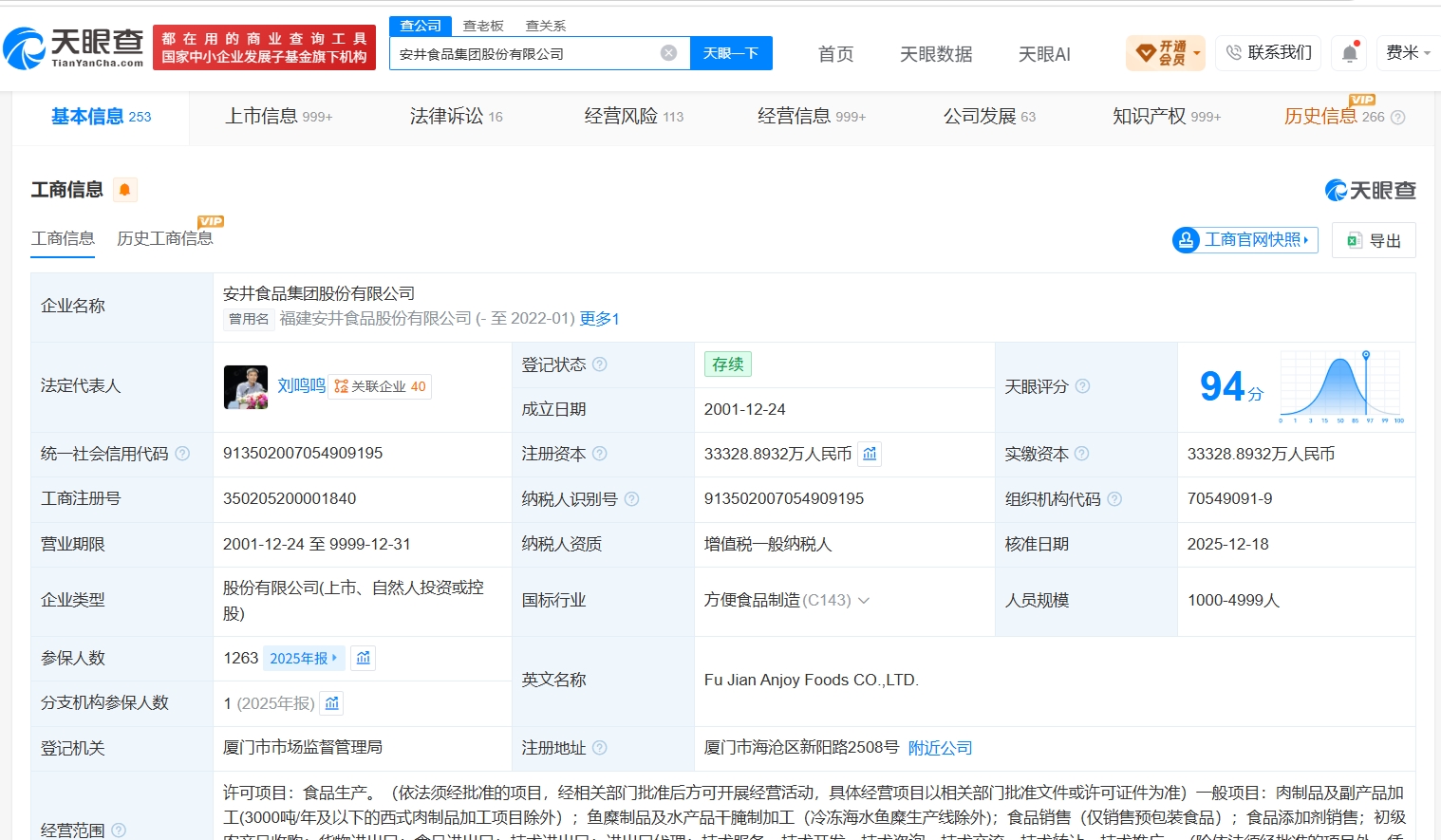Open the 基本信息 tab
Screen dimensions: 1441x840
click(101, 117)
